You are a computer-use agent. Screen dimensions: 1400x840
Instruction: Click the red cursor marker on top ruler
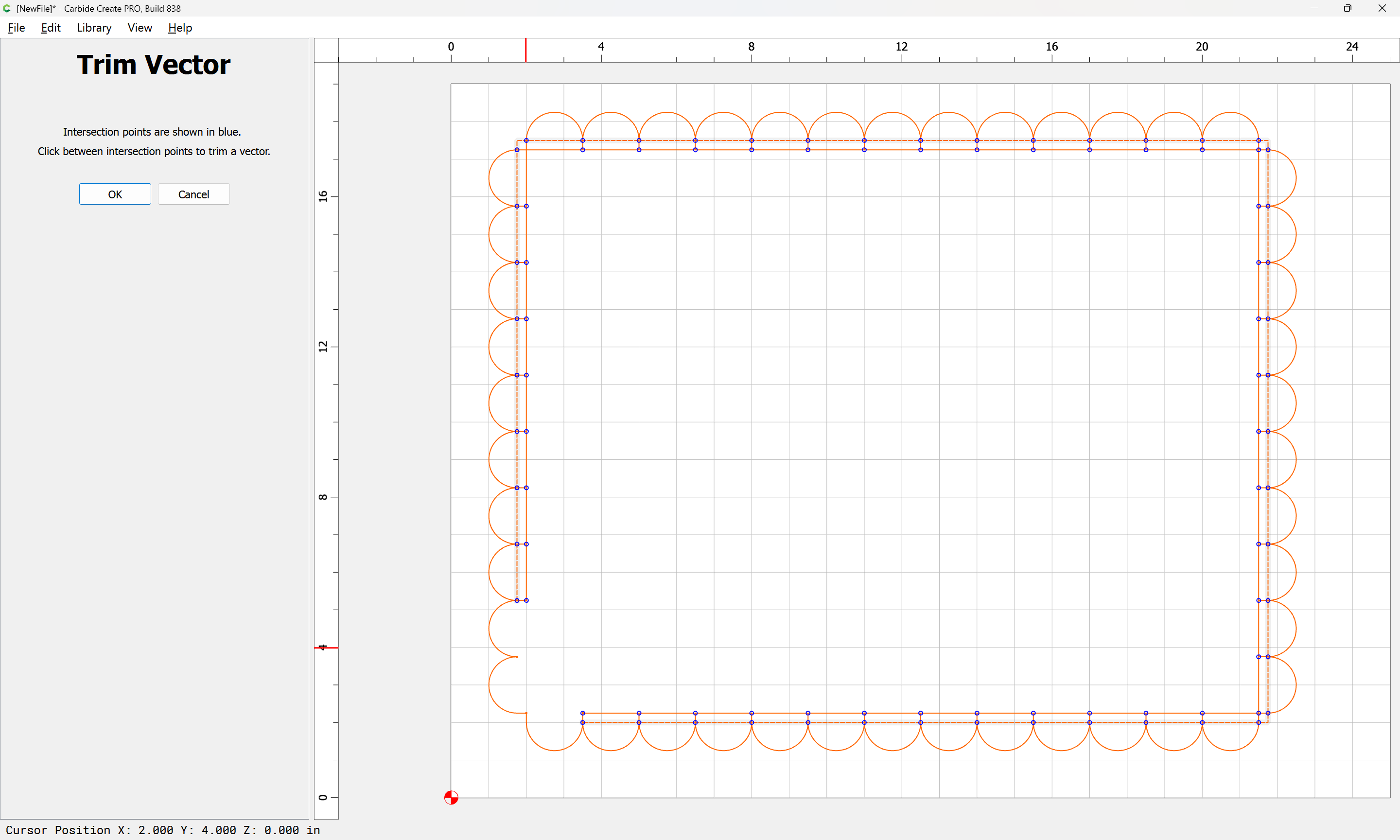(525, 50)
